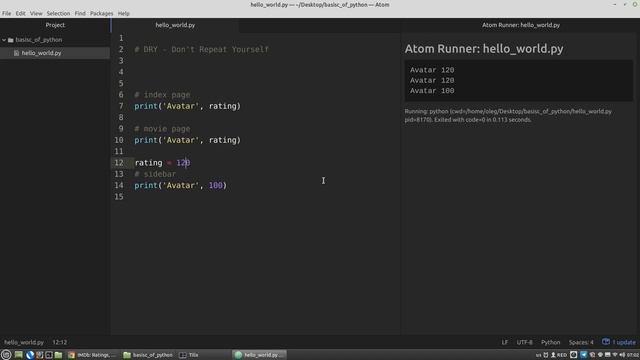The image size is (640, 360).
Task: Open the Selection menu
Action: (x=58, y=13)
